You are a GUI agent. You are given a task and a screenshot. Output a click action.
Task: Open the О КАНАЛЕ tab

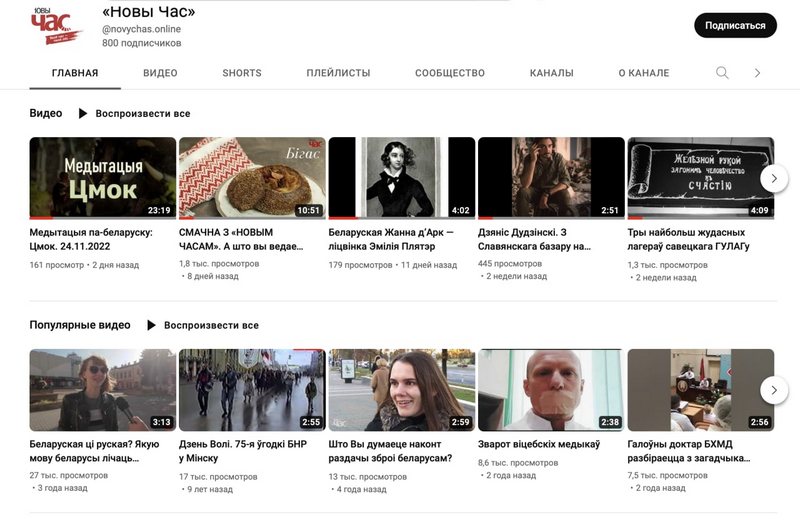[x=644, y=73]
